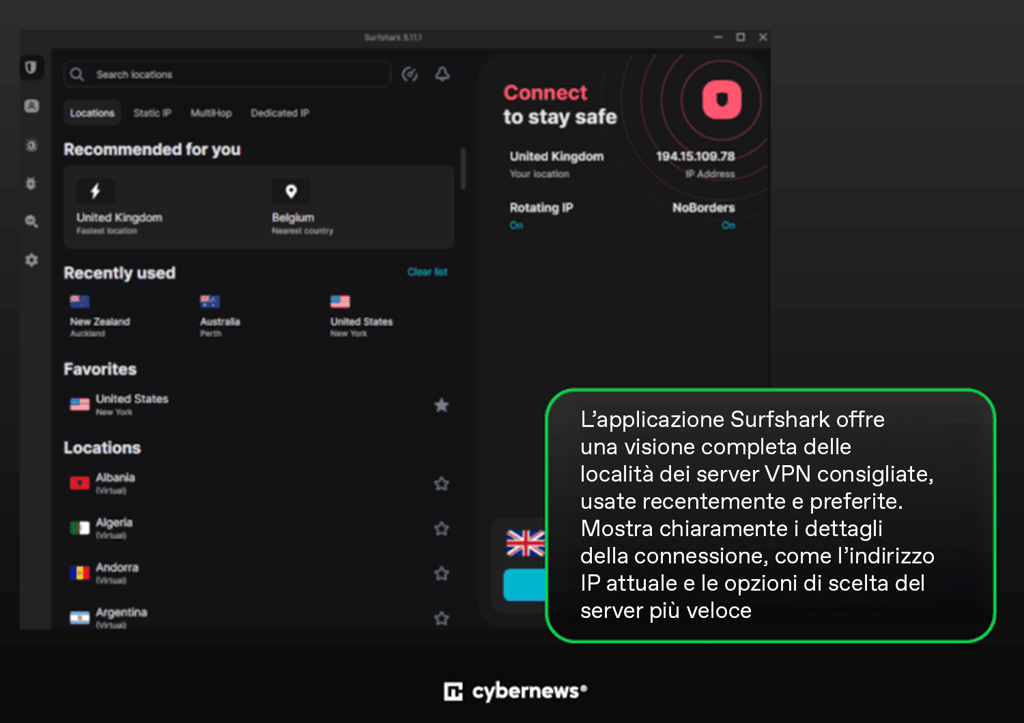Open the Search magnifier sidebar icon
This screenshot has height=723, width=1024.
[31, 222]
